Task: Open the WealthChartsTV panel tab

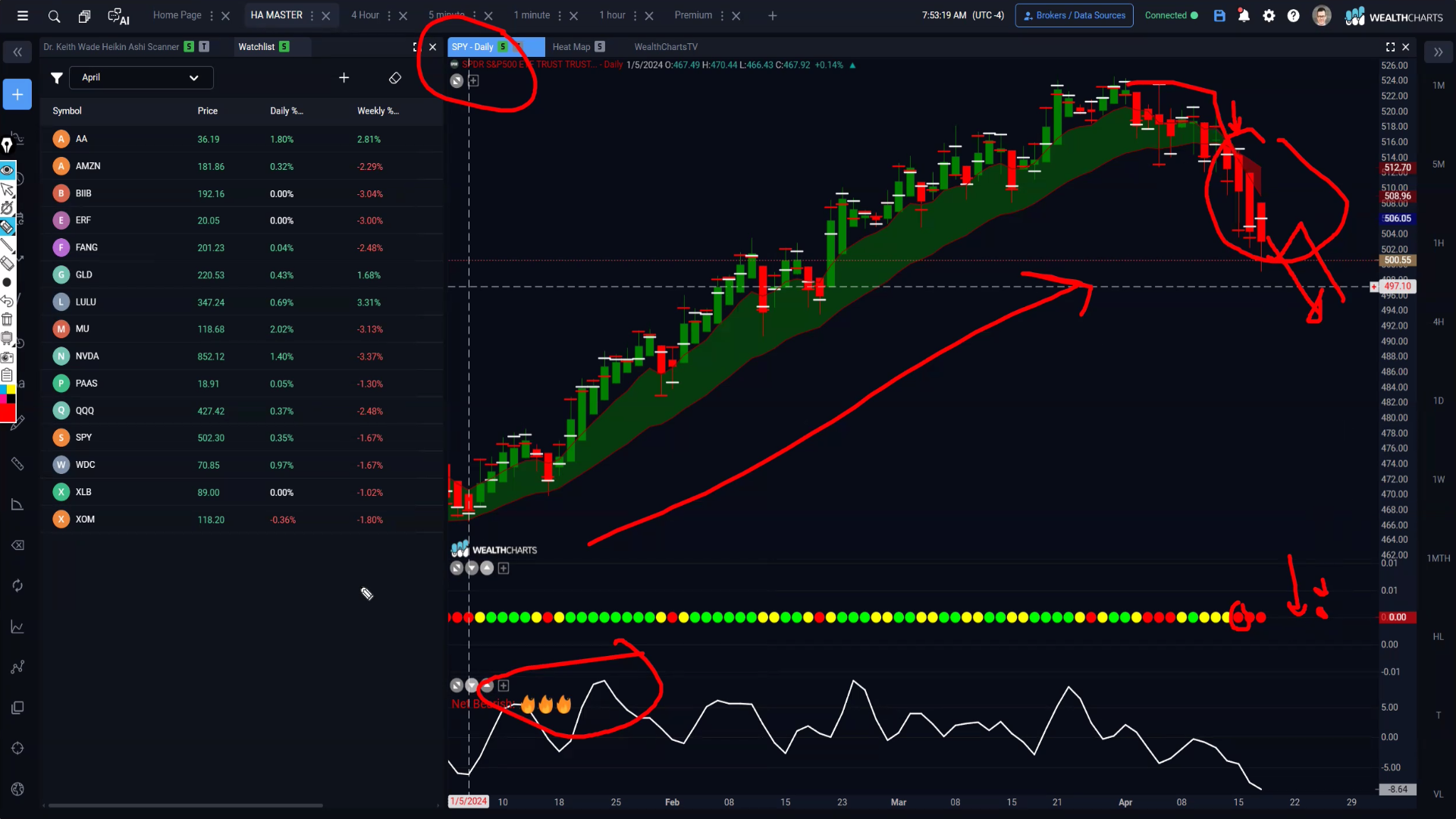Action: [x=666, y=47]
